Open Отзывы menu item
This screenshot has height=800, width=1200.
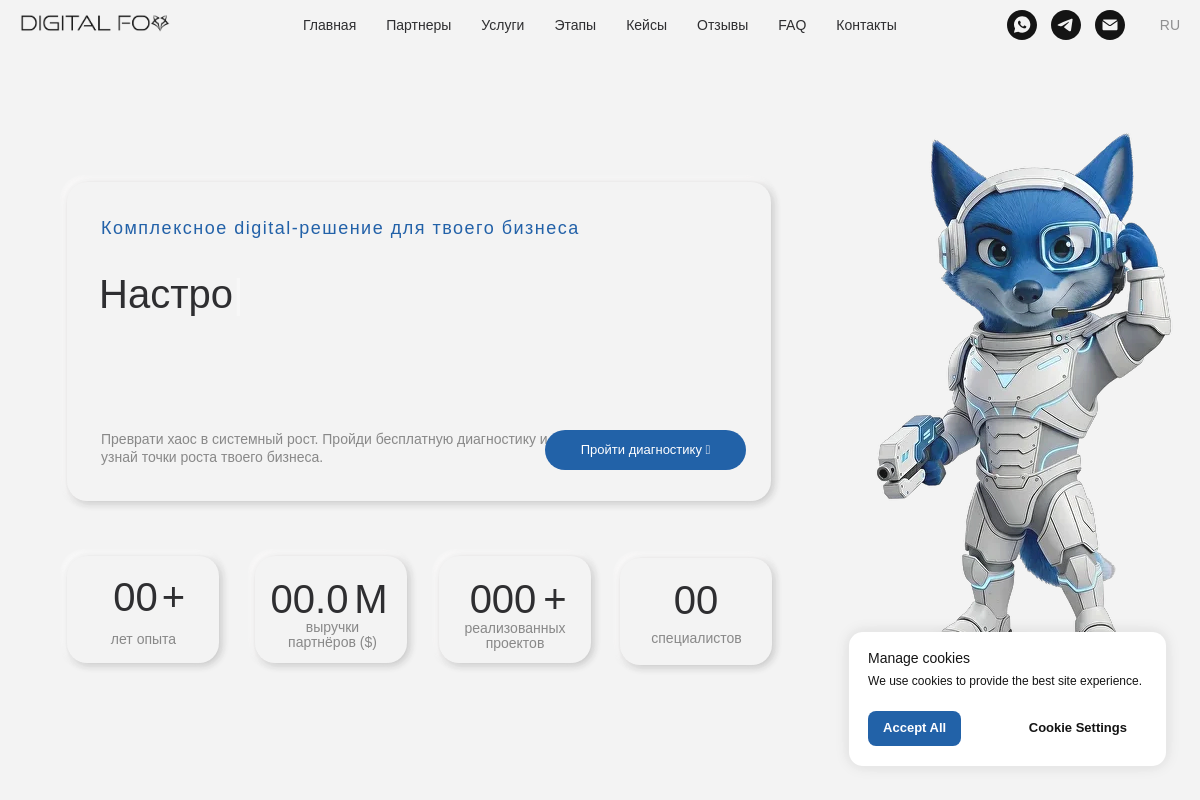coord(722,25)
